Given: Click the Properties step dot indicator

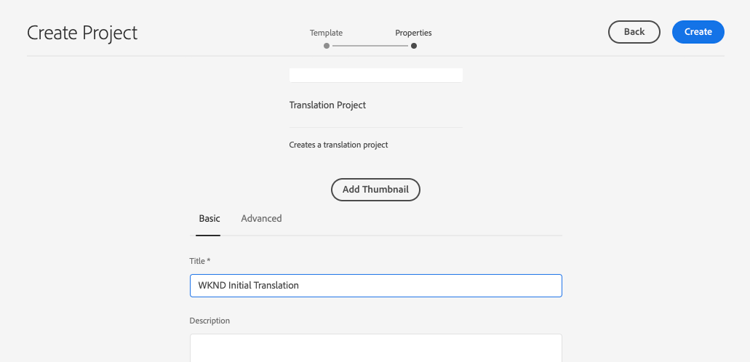Looking at the screenshot, I should 414,46.
